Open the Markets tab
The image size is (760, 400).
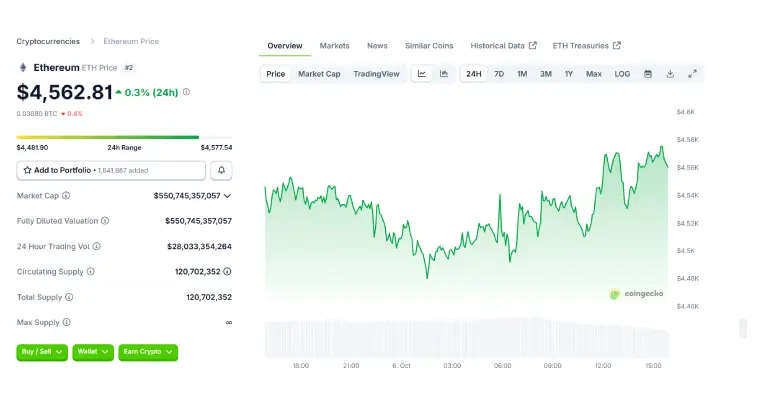point(334,46)
